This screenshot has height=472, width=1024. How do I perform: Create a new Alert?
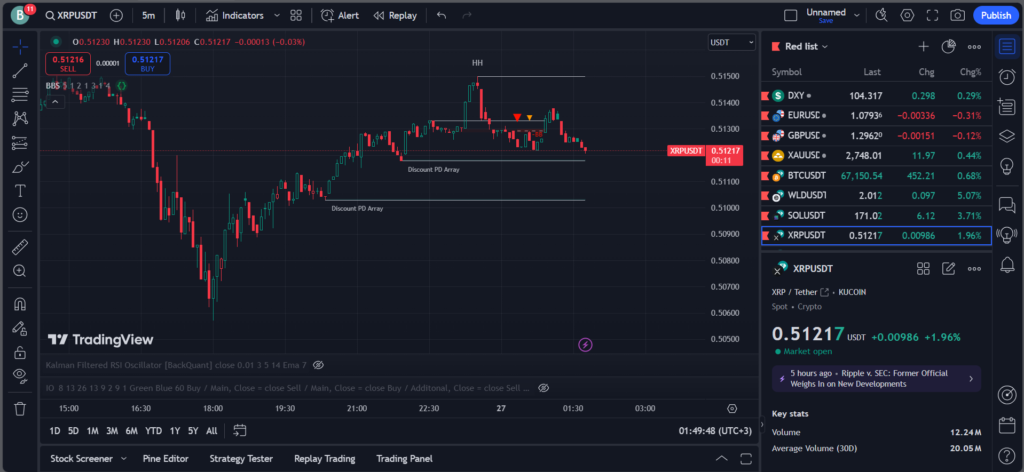pos(340,15)
